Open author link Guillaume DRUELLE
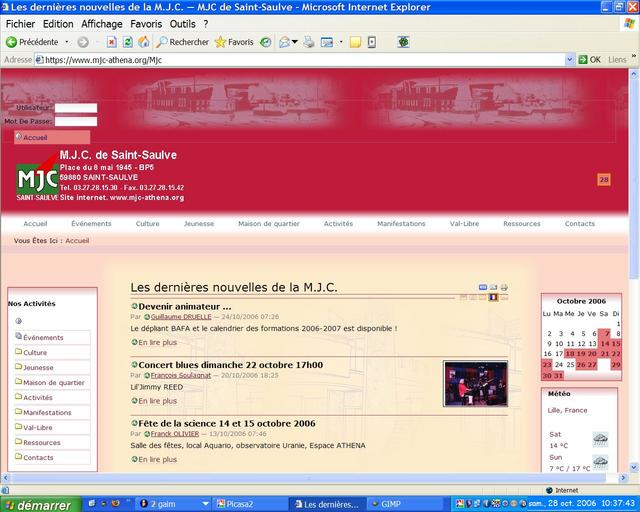This screenshot has height=512, width=640. (181, 317)
